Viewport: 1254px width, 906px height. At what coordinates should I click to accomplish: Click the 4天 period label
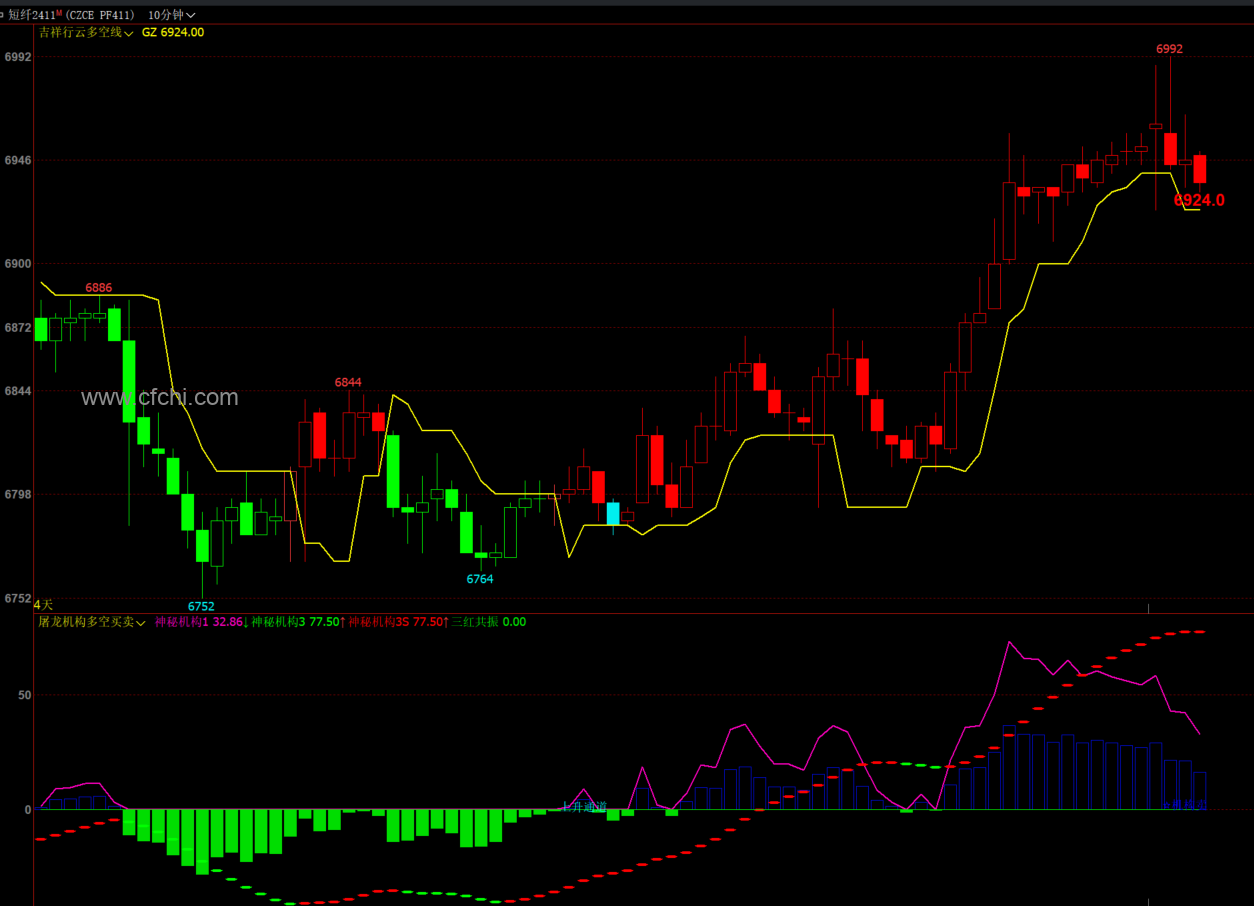click(x=44, y=605)
